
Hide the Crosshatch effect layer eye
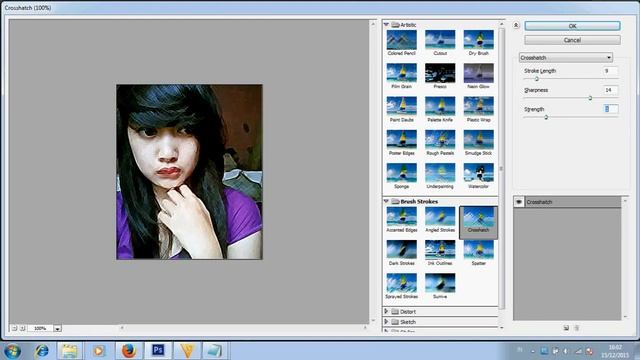(x=519, y=202)
